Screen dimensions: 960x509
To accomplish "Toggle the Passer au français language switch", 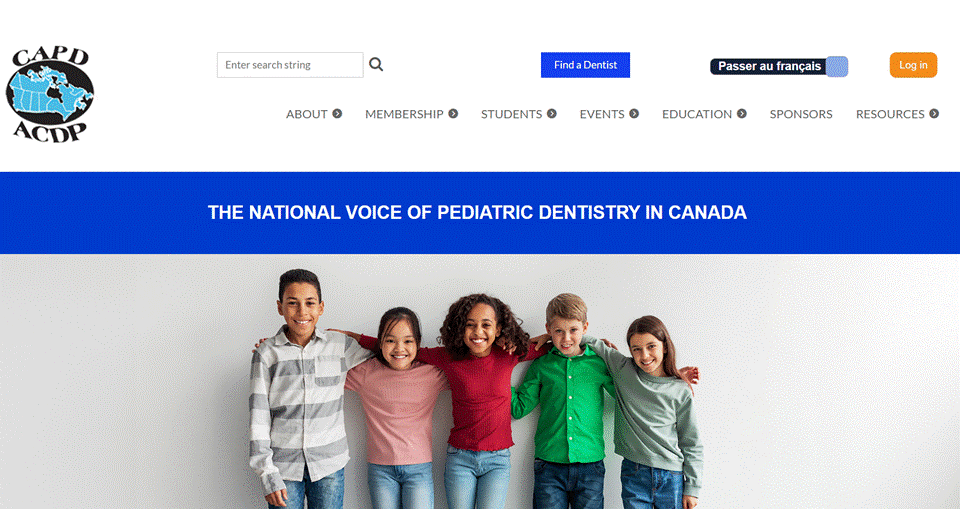I will point(779,66).
